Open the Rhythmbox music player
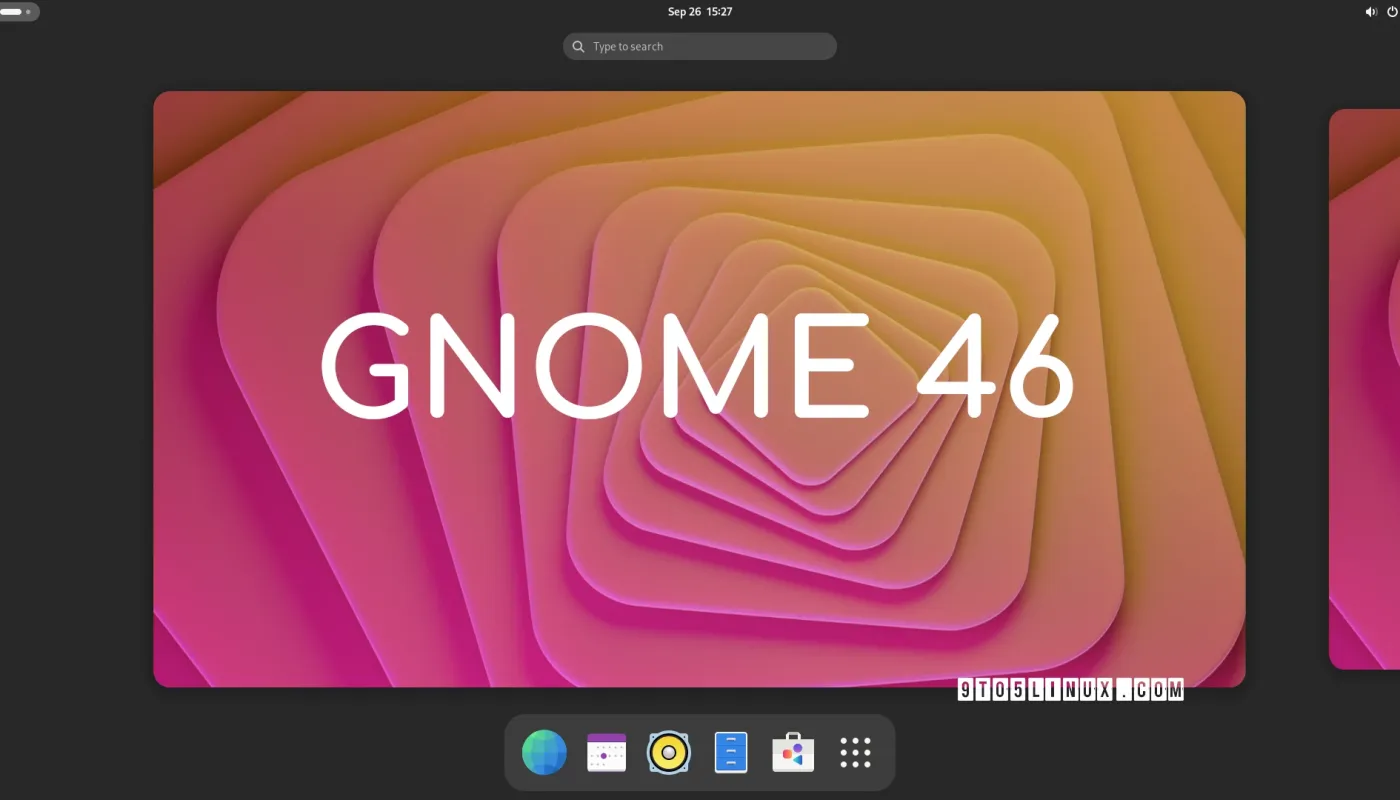Image resolution: width=1400 pixels, height=800 pixels. [x=668, y=752]
